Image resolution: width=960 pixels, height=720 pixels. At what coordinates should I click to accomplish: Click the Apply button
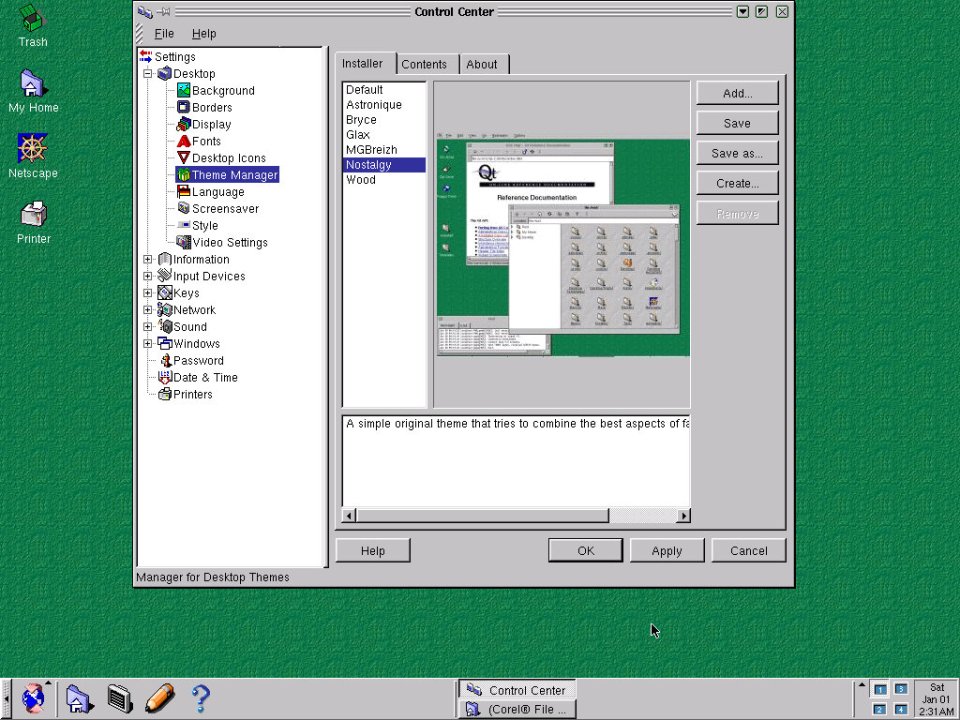click(666, 551)
